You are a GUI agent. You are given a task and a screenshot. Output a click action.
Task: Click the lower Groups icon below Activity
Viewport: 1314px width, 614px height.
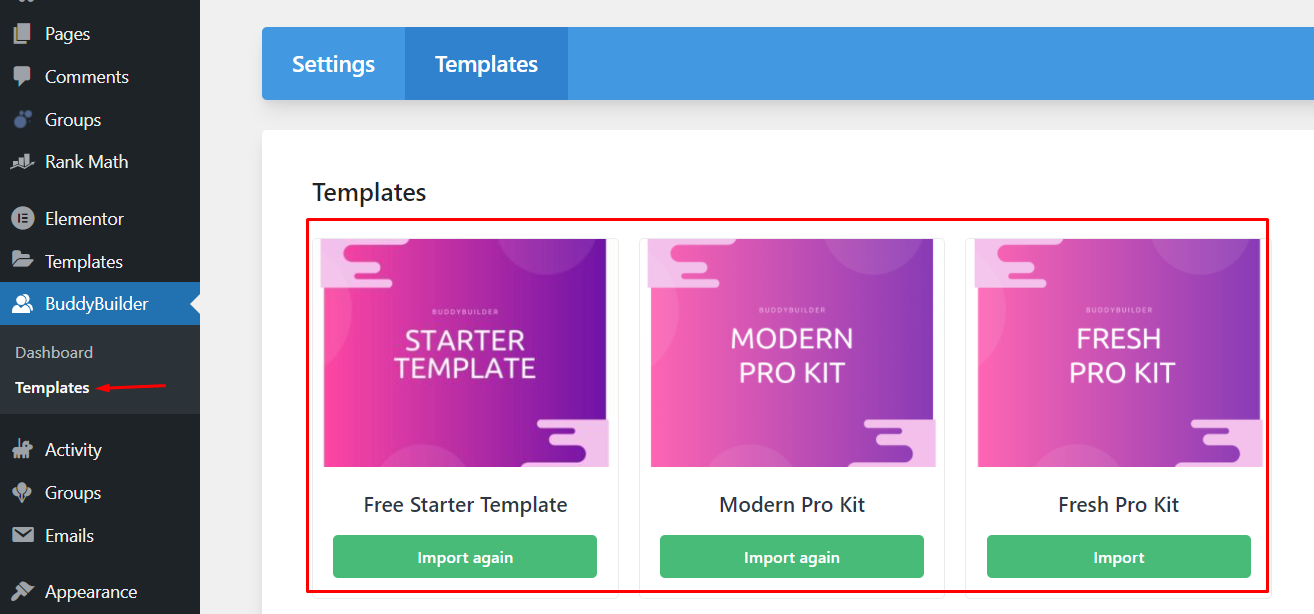coord(22,493)
